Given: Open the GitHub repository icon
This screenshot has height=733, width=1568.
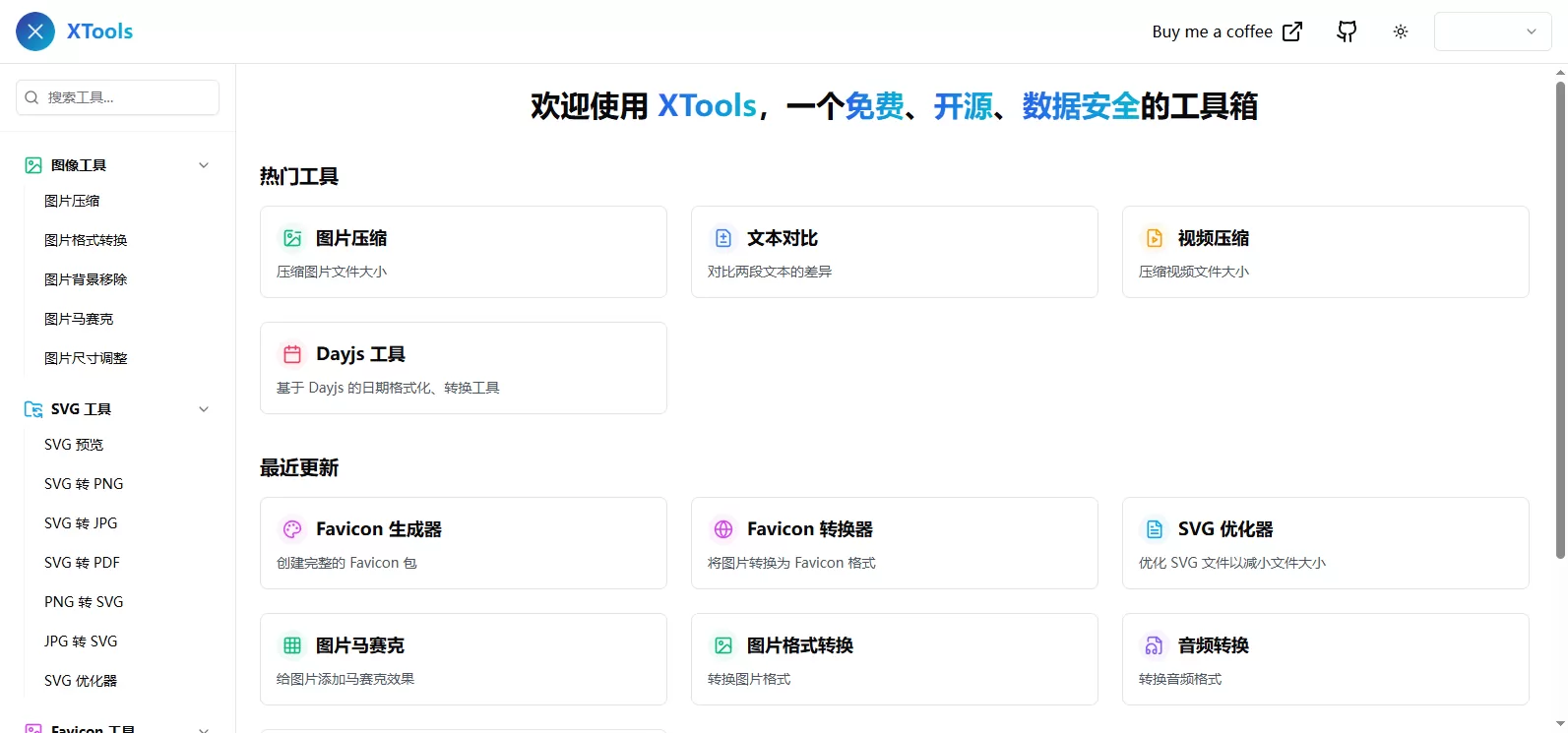Looking at the screenshot, I should pos(1347,31).
